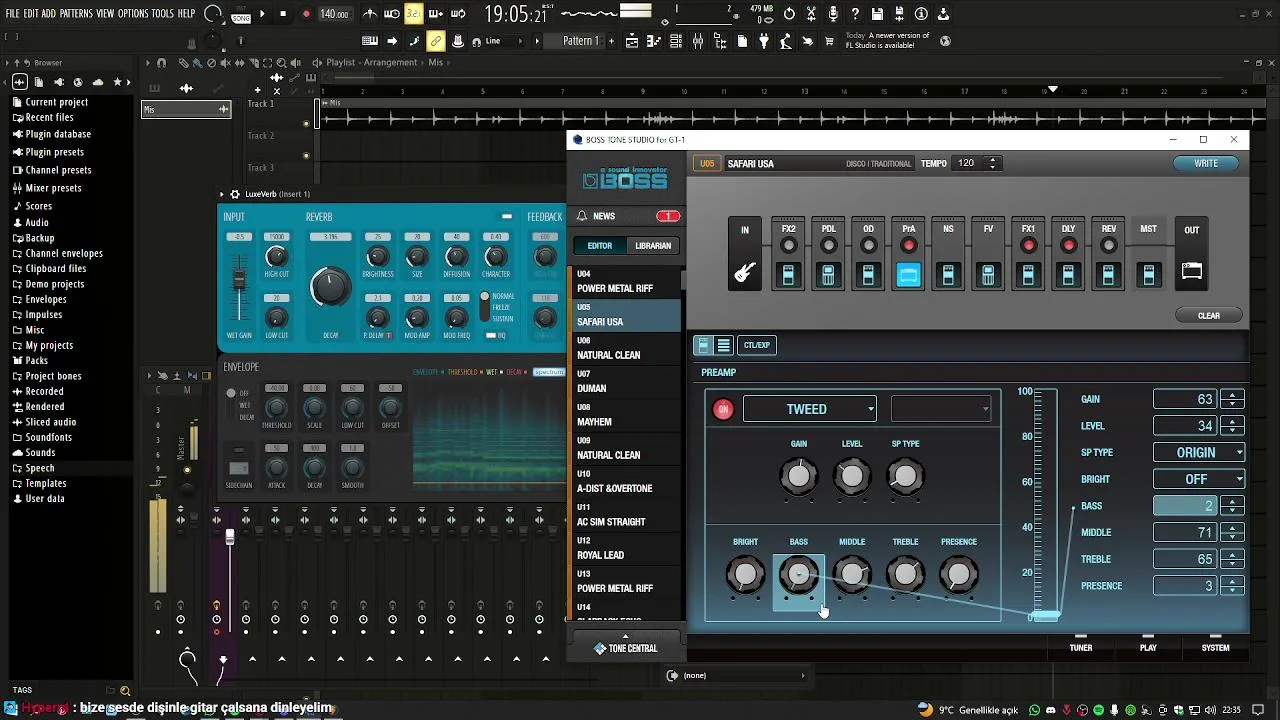
Task: Switch to the EDITOR tab
Action: coord(600,246)
